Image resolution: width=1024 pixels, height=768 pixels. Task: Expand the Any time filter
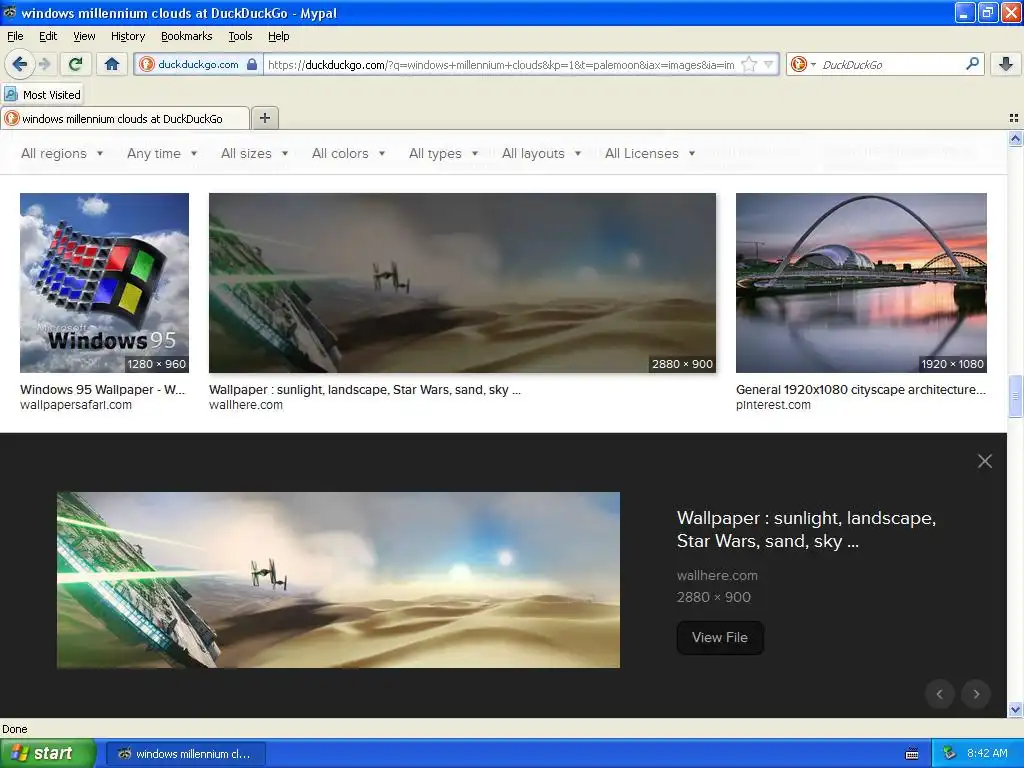162,153
